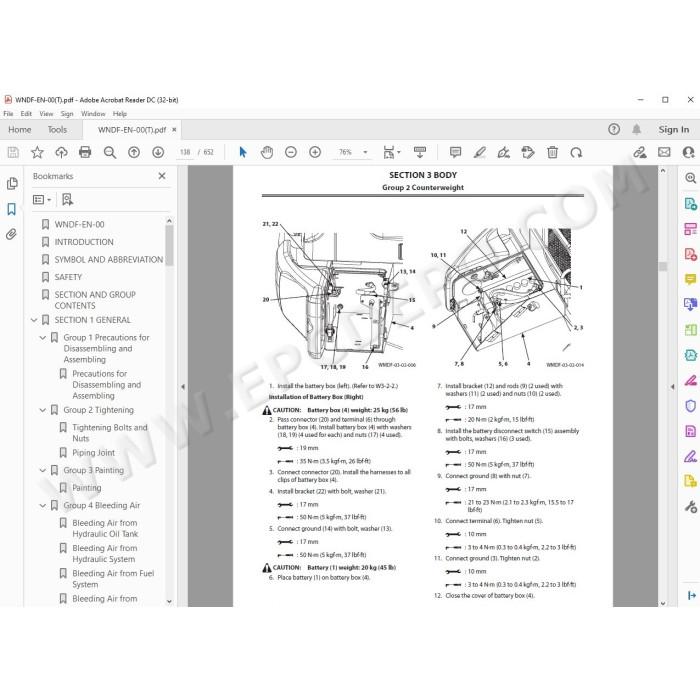Screen dimensions: 700x700
Task: Open the Edit menu
Action: click(26, 114)
